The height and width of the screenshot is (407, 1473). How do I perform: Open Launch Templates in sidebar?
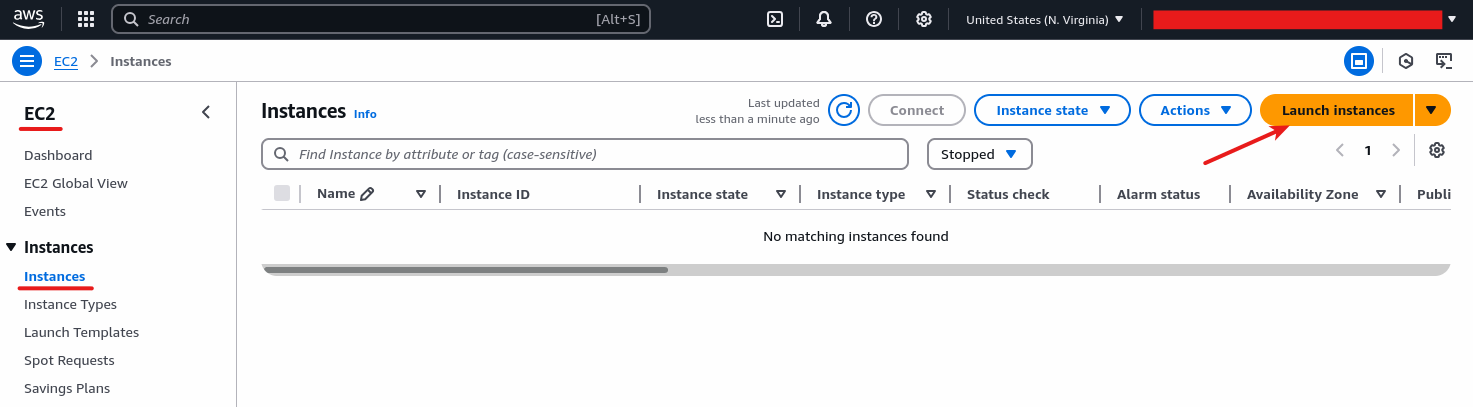[x=82, y=332]
